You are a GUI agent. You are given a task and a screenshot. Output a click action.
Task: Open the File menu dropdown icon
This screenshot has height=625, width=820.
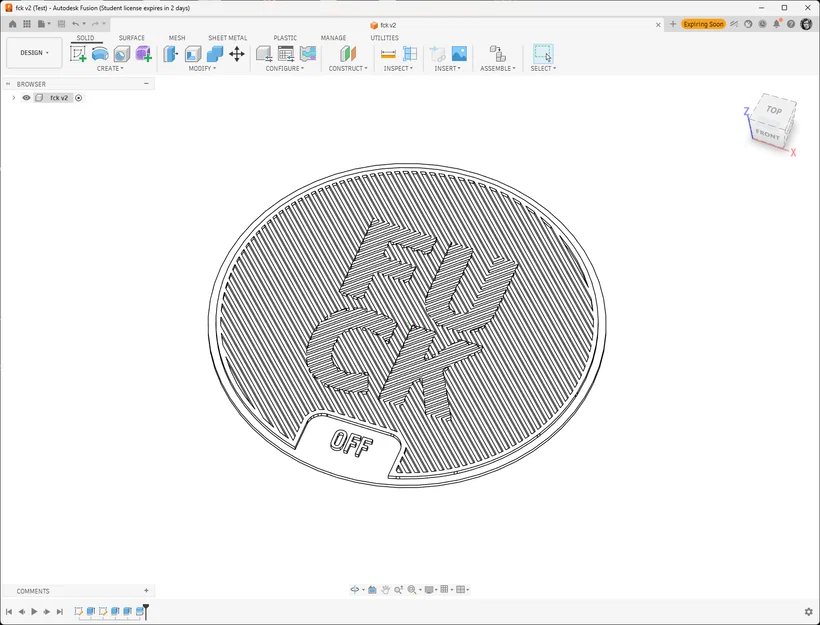(x=44, y=24)
